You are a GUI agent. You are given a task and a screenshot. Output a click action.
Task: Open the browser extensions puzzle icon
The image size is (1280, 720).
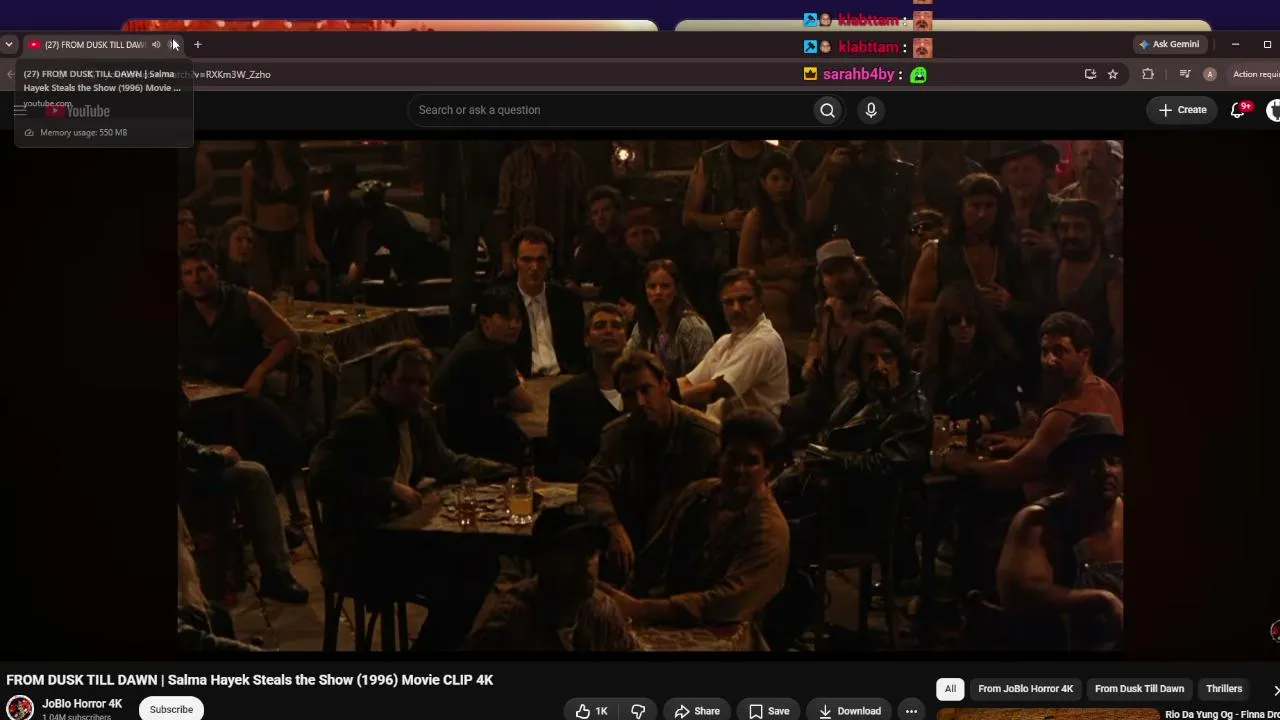click(x=1148, y=74)
